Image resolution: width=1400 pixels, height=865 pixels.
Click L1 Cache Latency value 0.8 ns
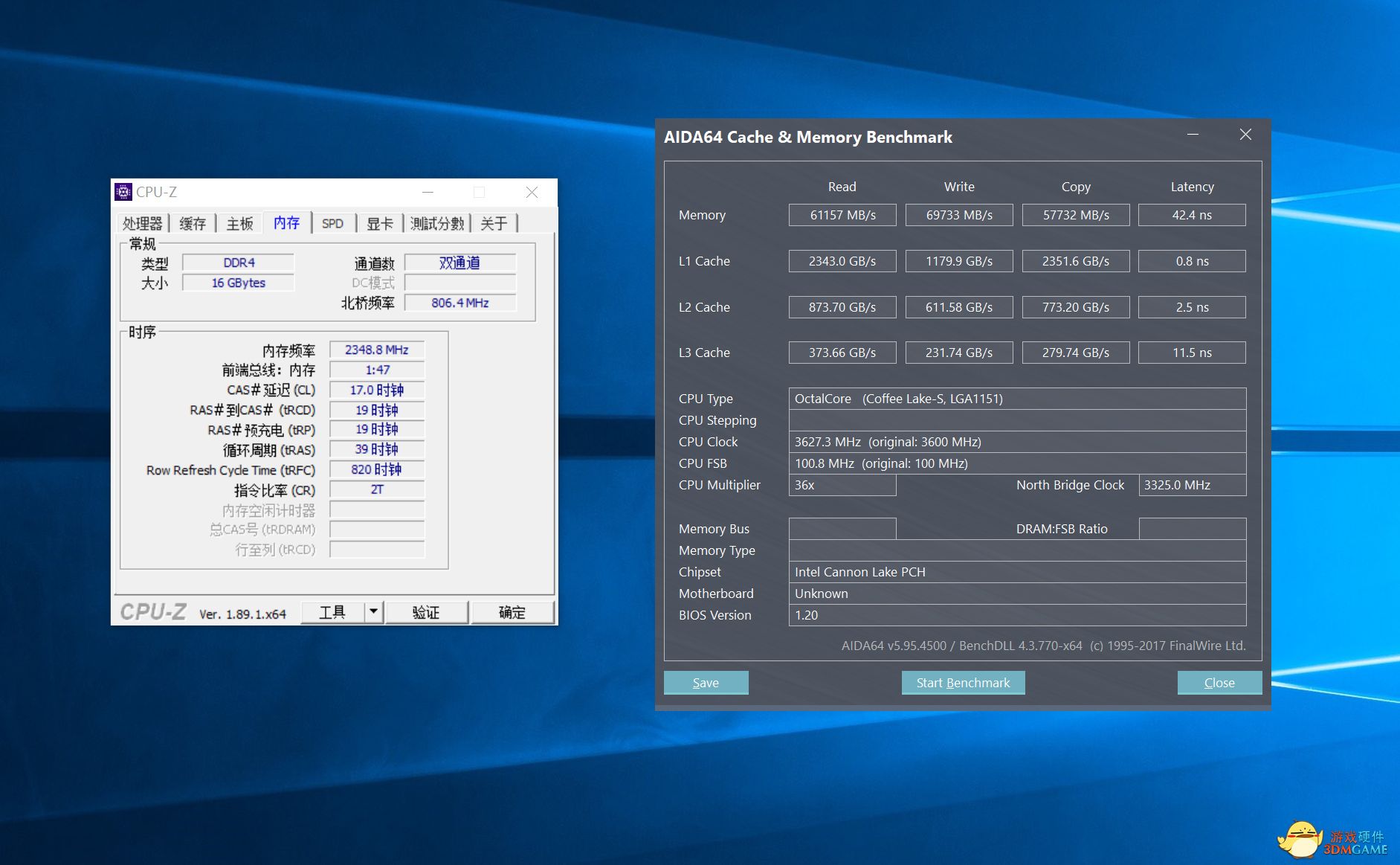click(x=1192, y=261)
